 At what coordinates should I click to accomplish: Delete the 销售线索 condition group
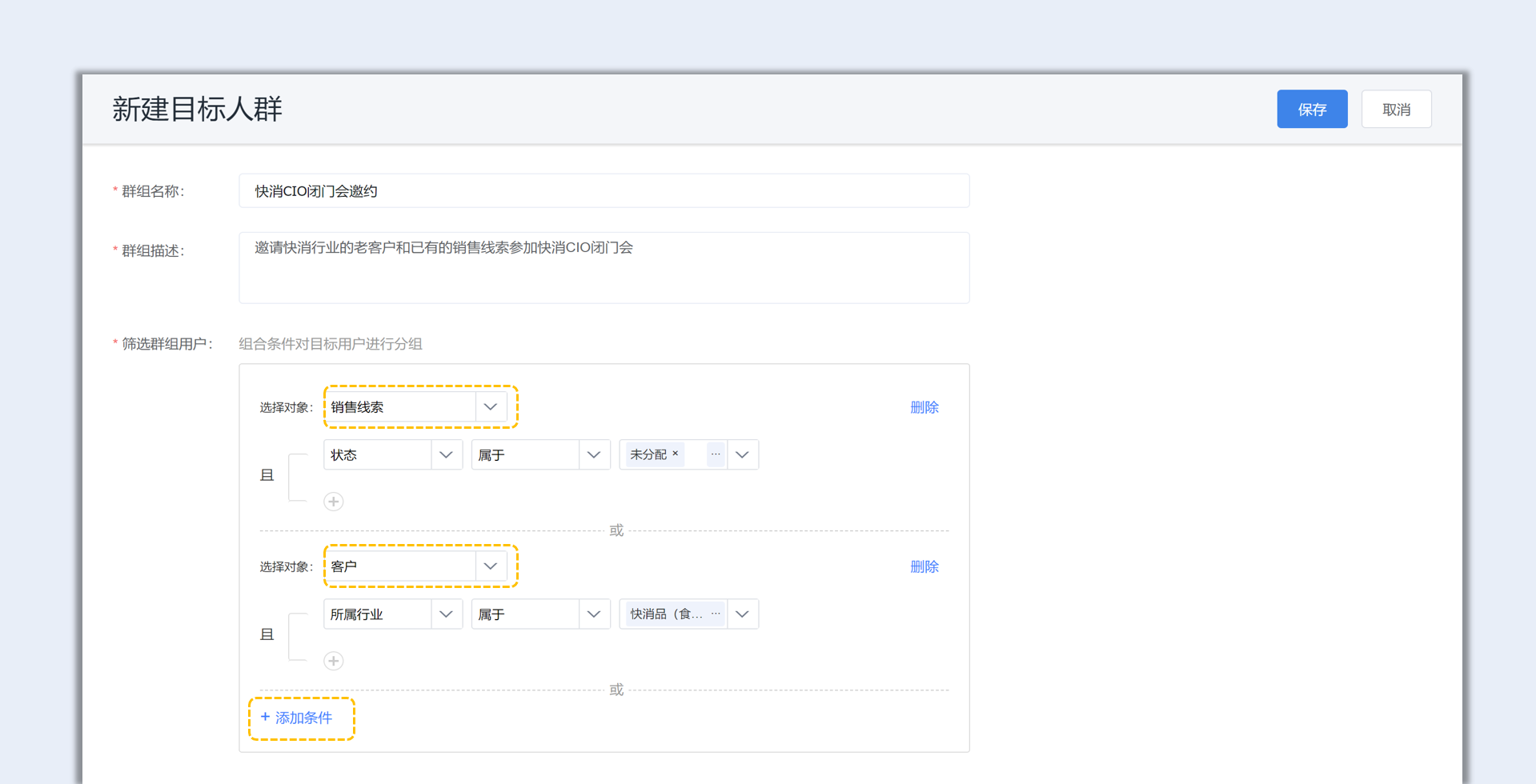click(924, 407)
